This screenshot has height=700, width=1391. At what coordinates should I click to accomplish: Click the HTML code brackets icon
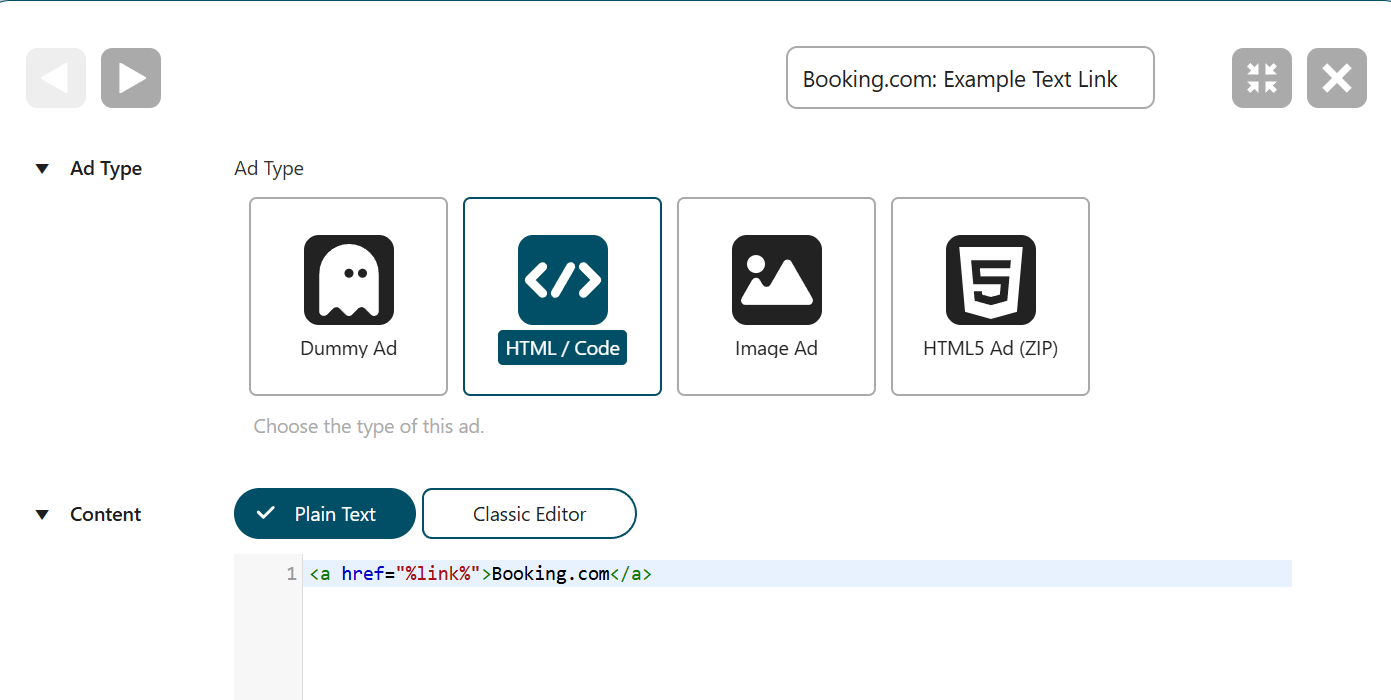[562, 280]
